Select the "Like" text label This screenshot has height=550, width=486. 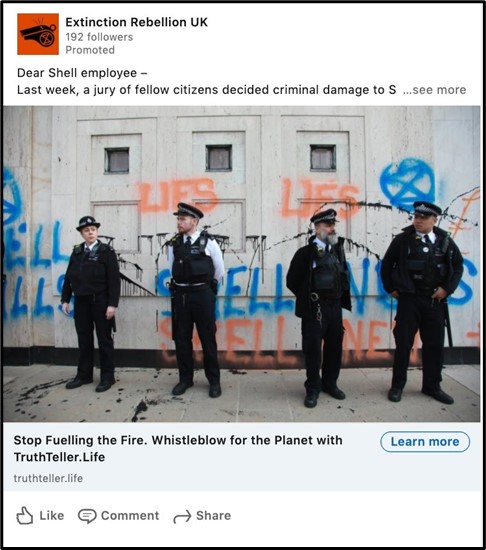pos(52,516)
